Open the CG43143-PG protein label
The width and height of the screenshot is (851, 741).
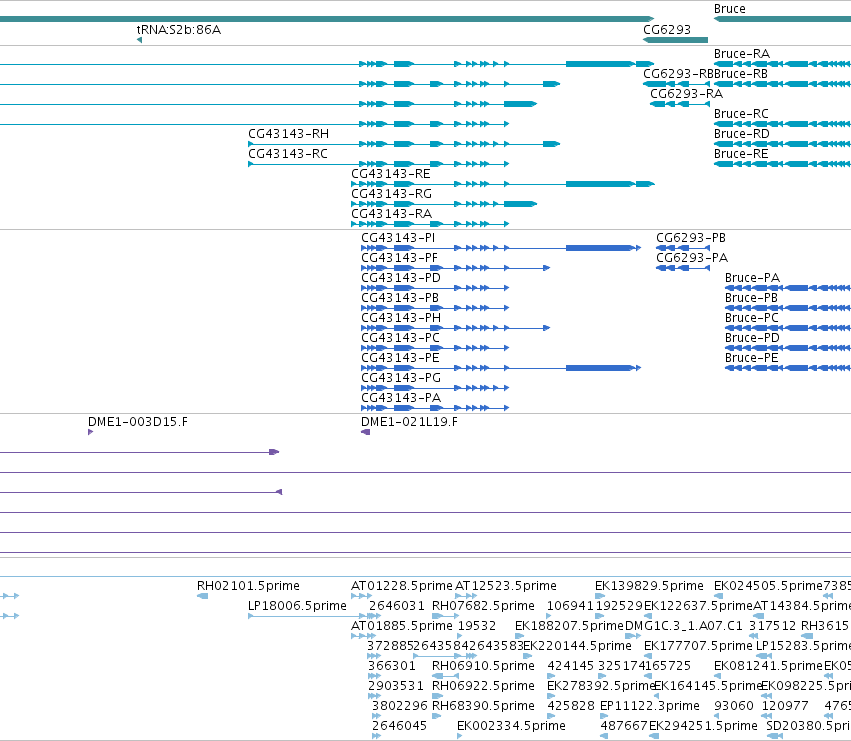[x=401, y=378]
